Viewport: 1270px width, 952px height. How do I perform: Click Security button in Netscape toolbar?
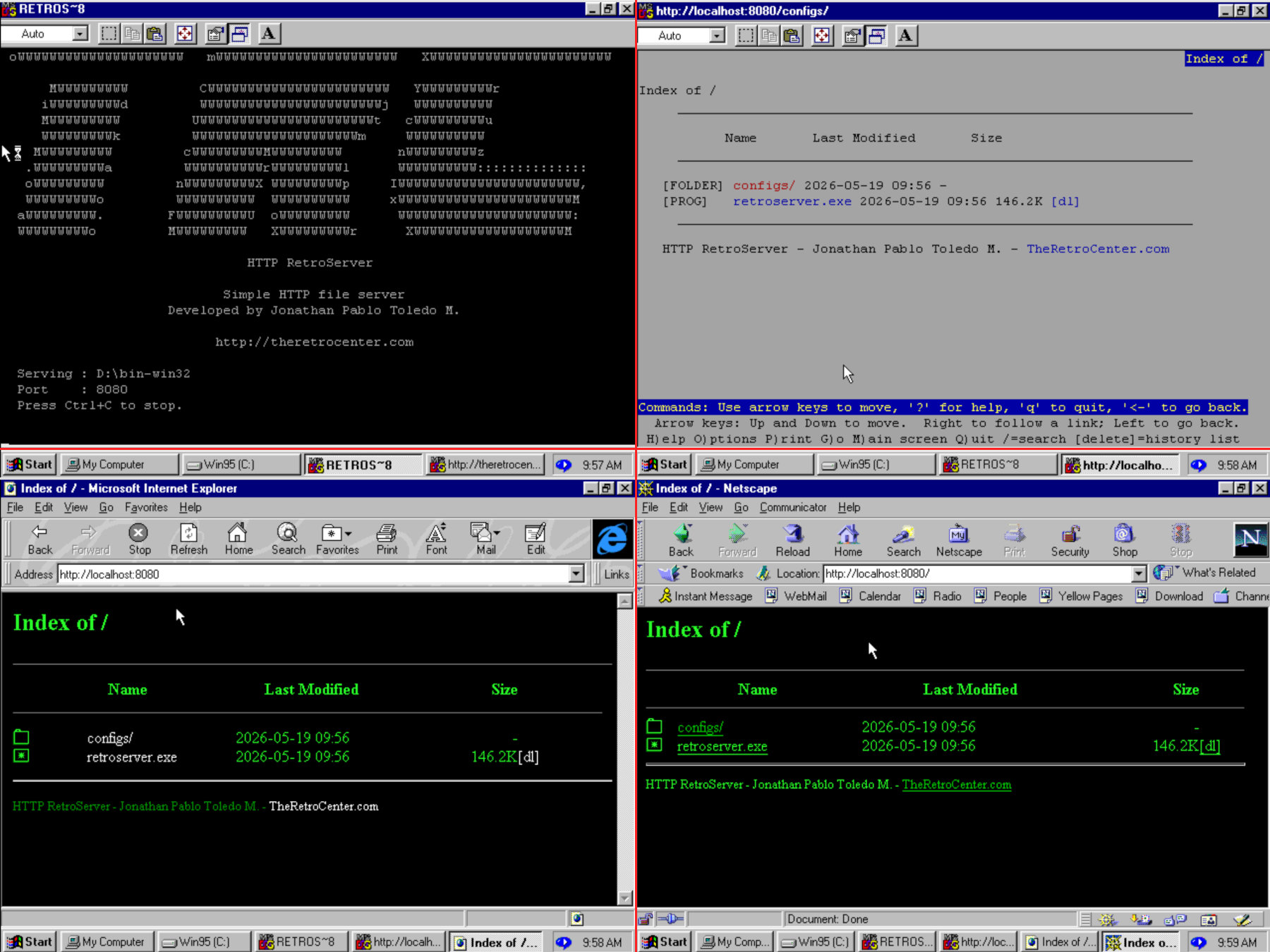point(1070,541)
